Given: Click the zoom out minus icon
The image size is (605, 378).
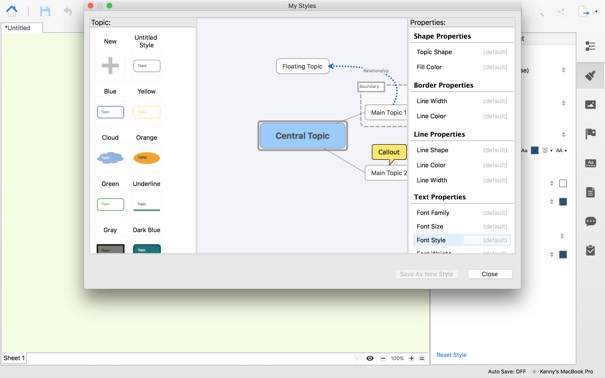Looking at the screenshot, I should (383, 358).
